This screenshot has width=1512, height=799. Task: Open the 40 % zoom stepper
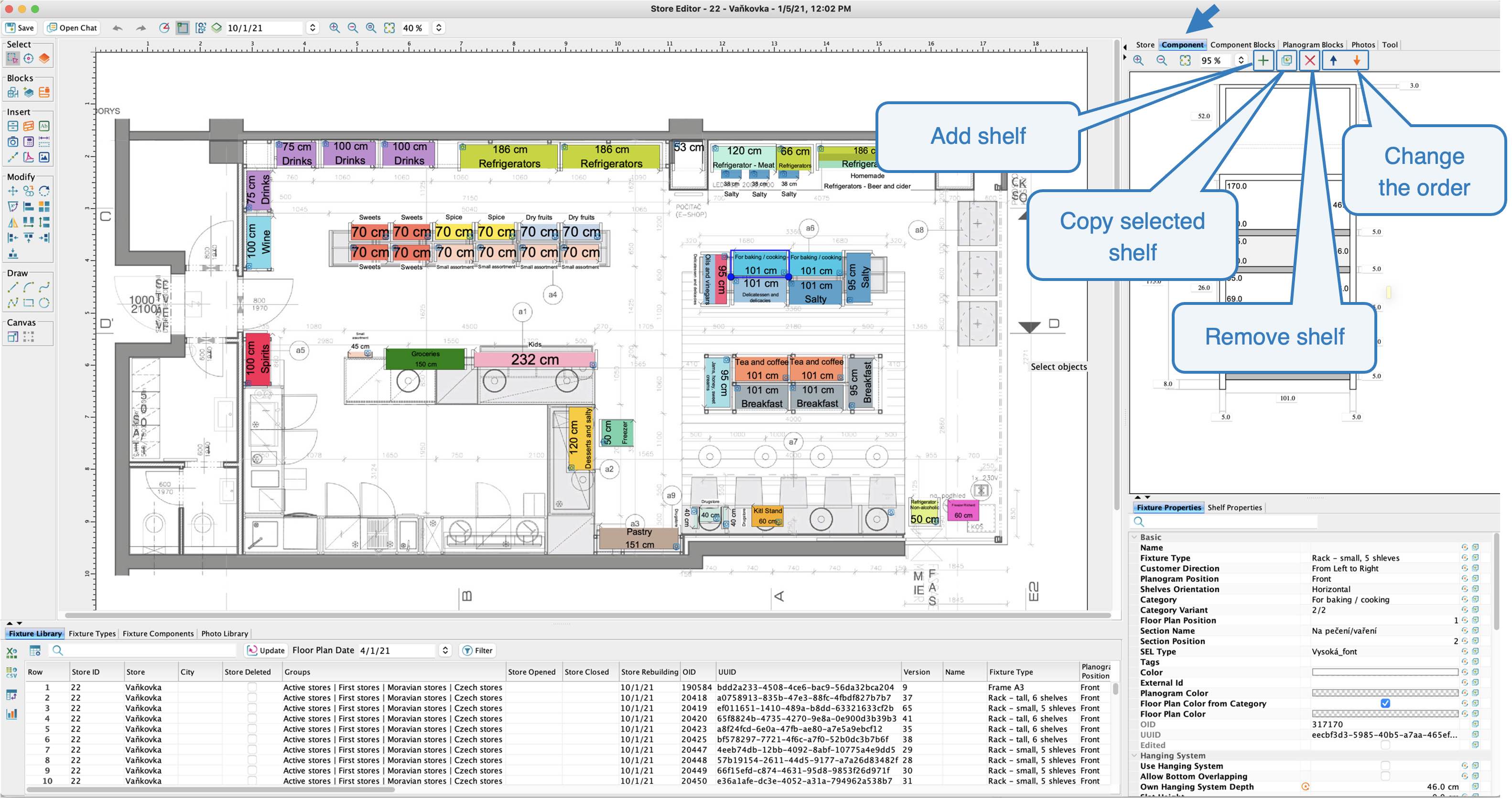pyautogui.click(x=439, y=28)
